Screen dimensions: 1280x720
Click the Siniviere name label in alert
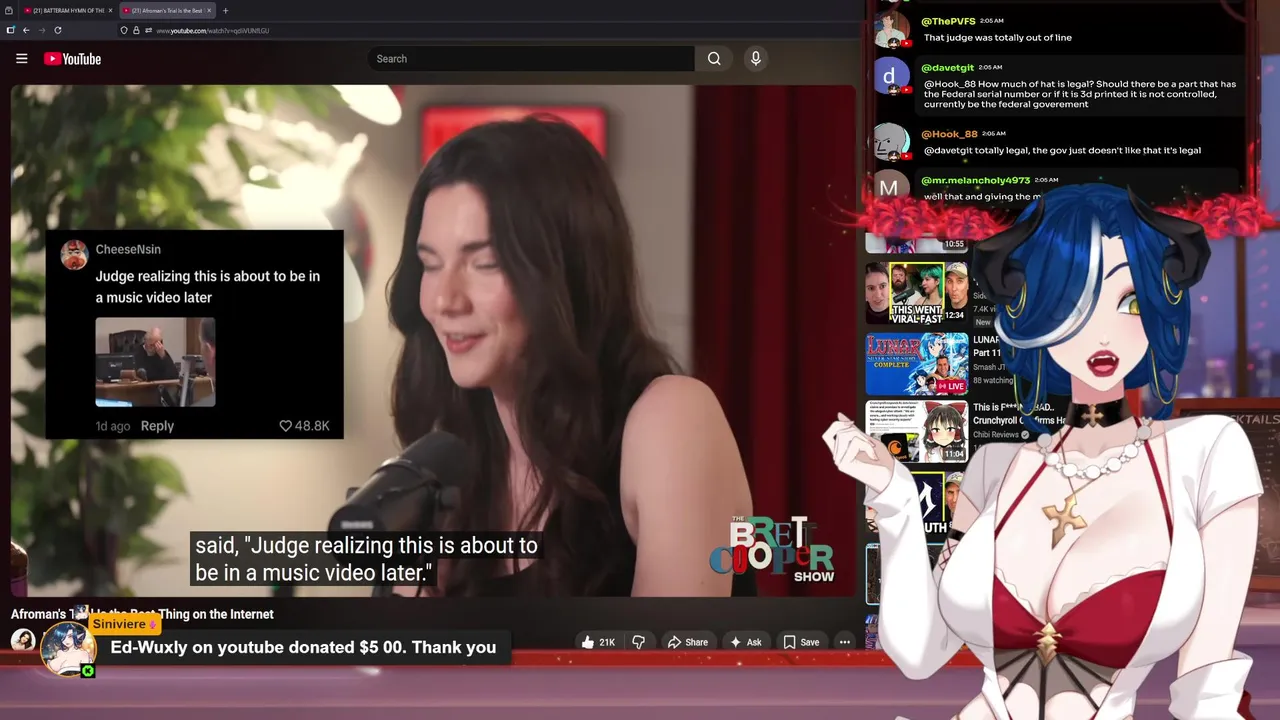coord(124,624)
